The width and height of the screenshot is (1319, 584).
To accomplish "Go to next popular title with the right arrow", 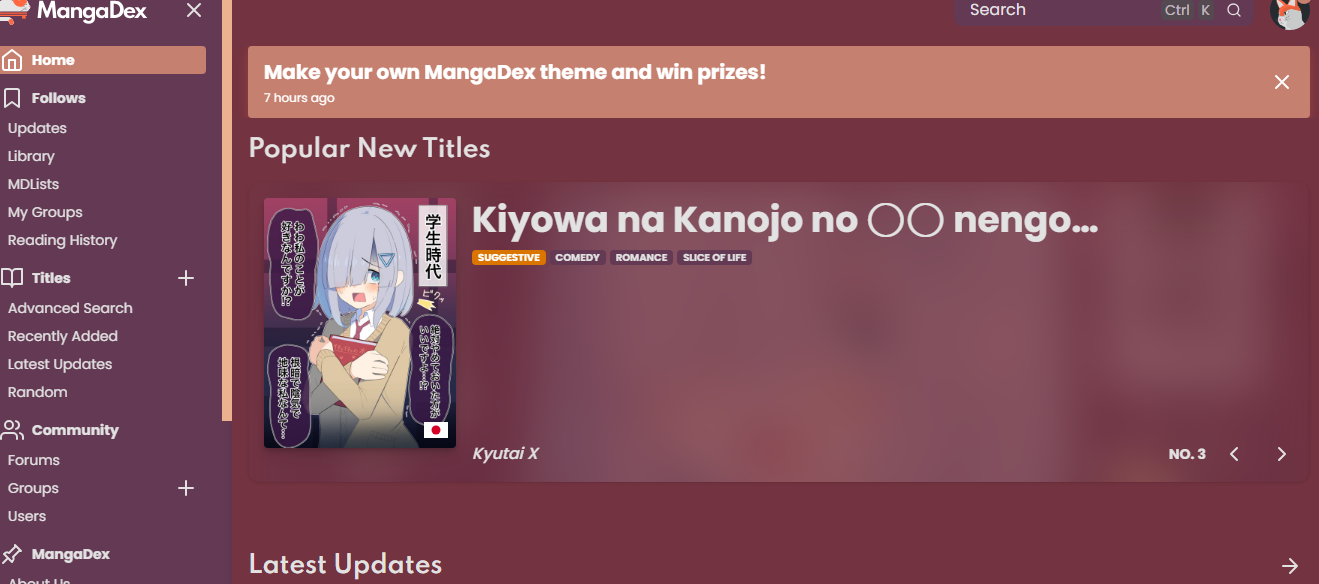I will (x=1282, y=454).
